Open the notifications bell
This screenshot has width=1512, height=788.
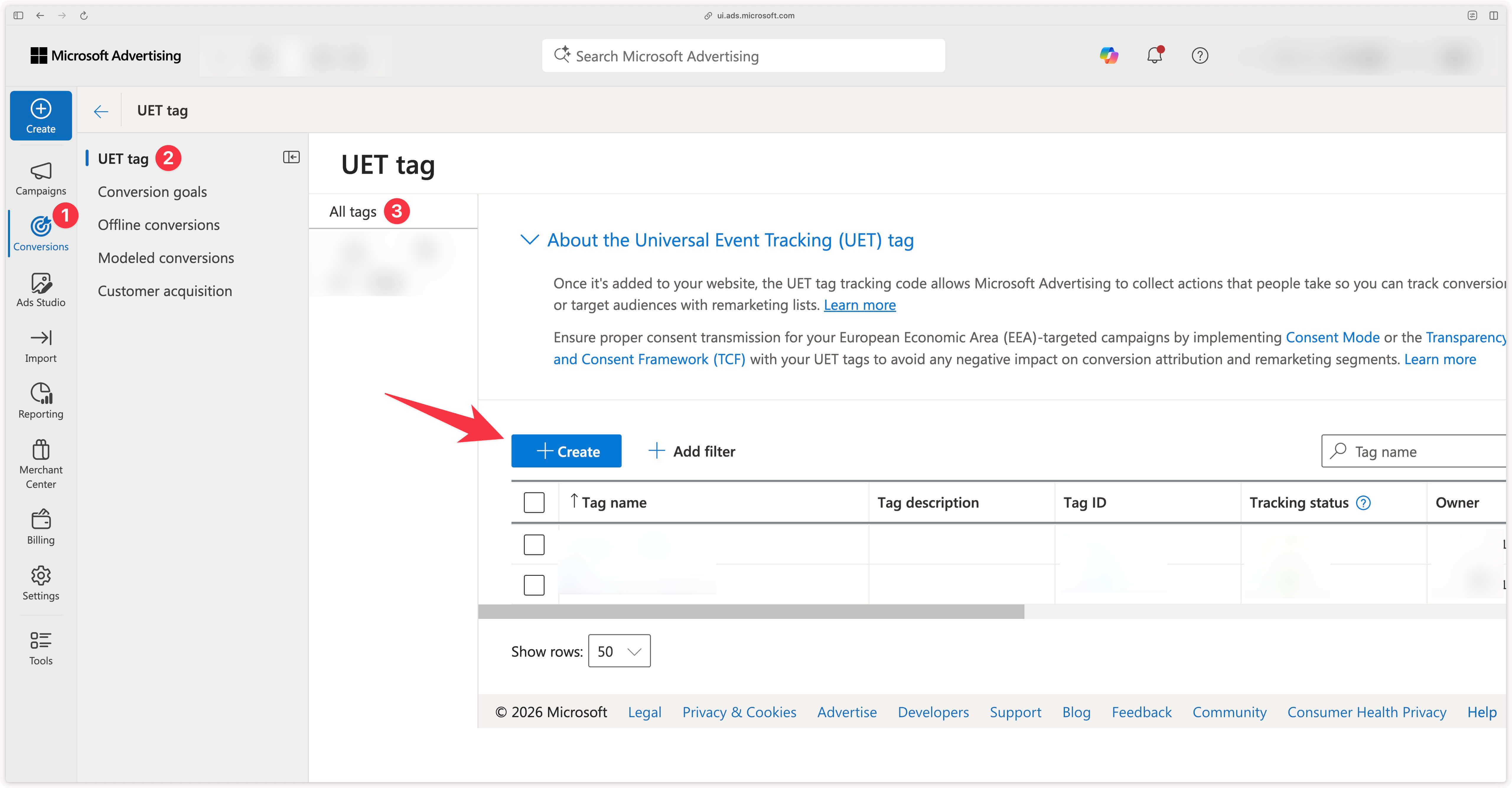pos(1155,55)
